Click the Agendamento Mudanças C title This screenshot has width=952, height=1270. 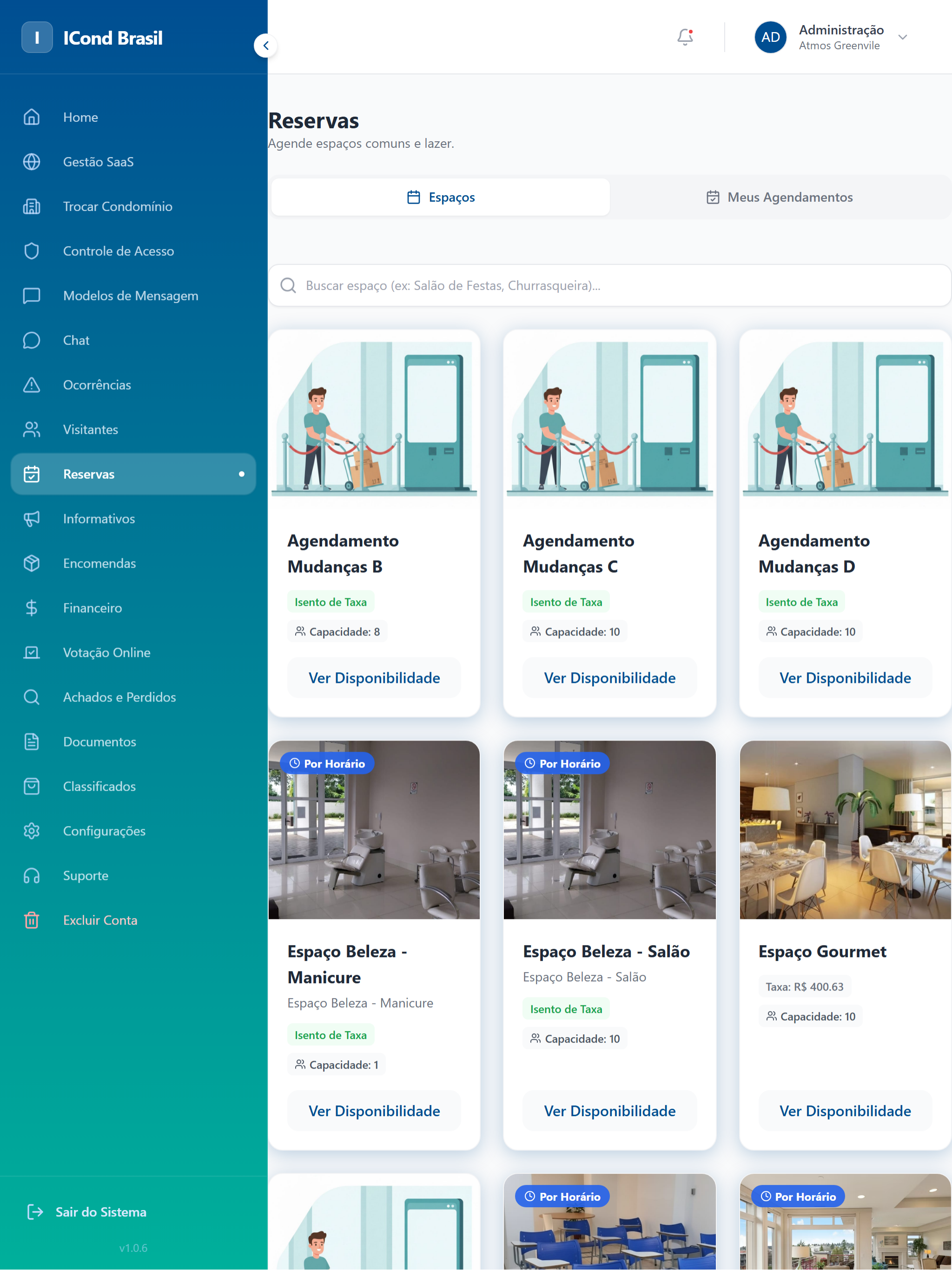579,554
